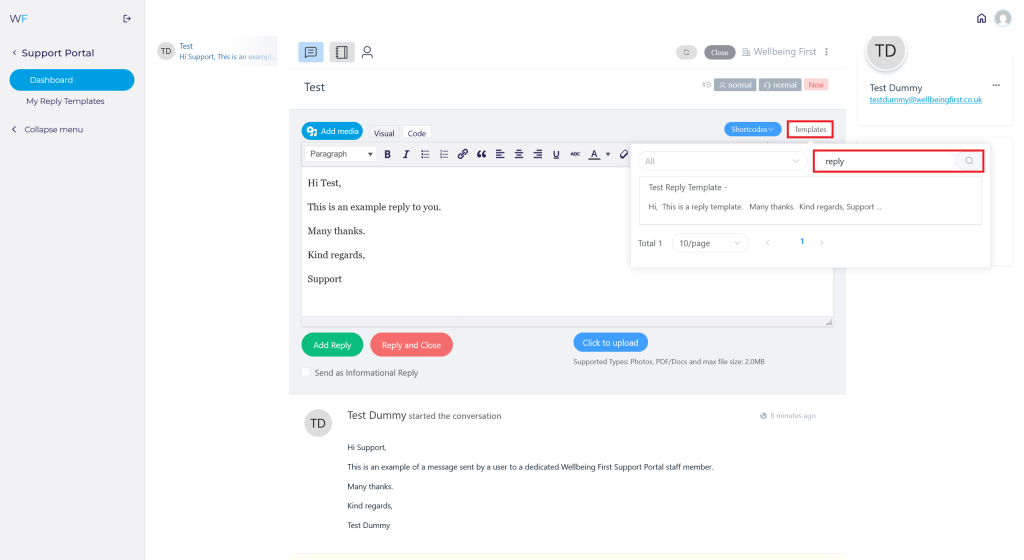
Task: Switch to the Code editor tab
Action: 417,133
